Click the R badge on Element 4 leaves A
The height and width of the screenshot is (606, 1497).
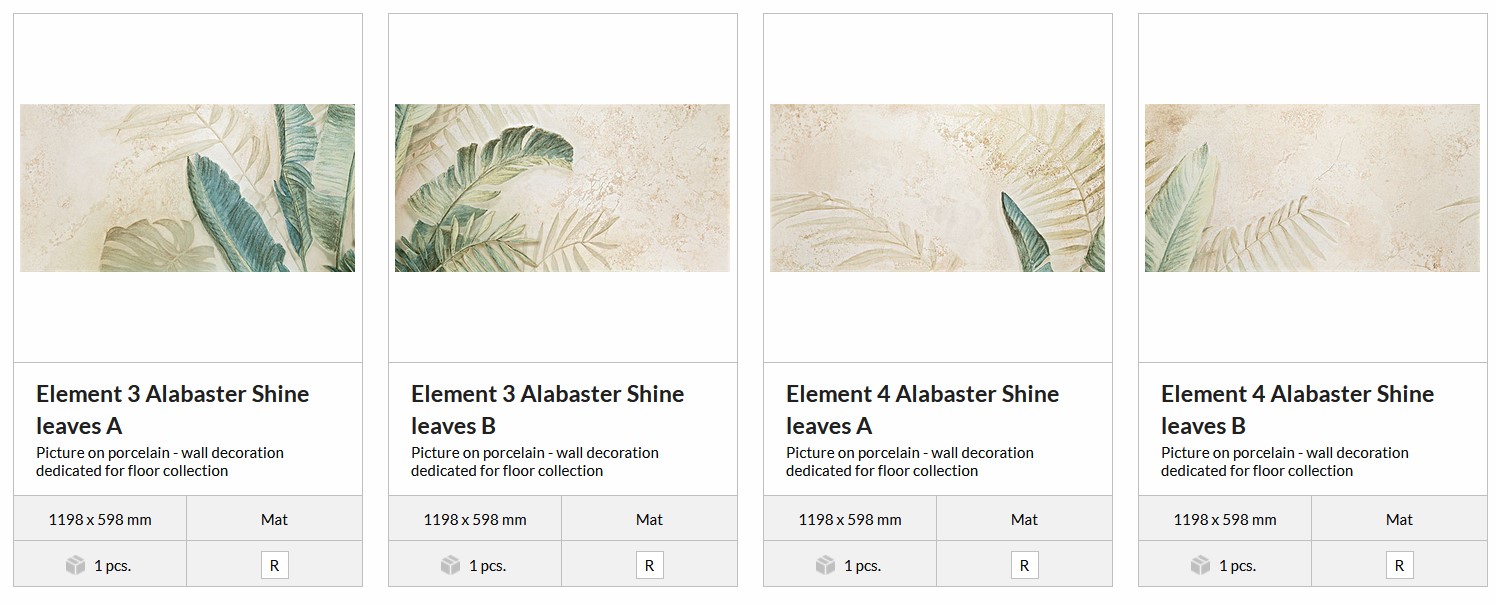[x=1024, y=565]
